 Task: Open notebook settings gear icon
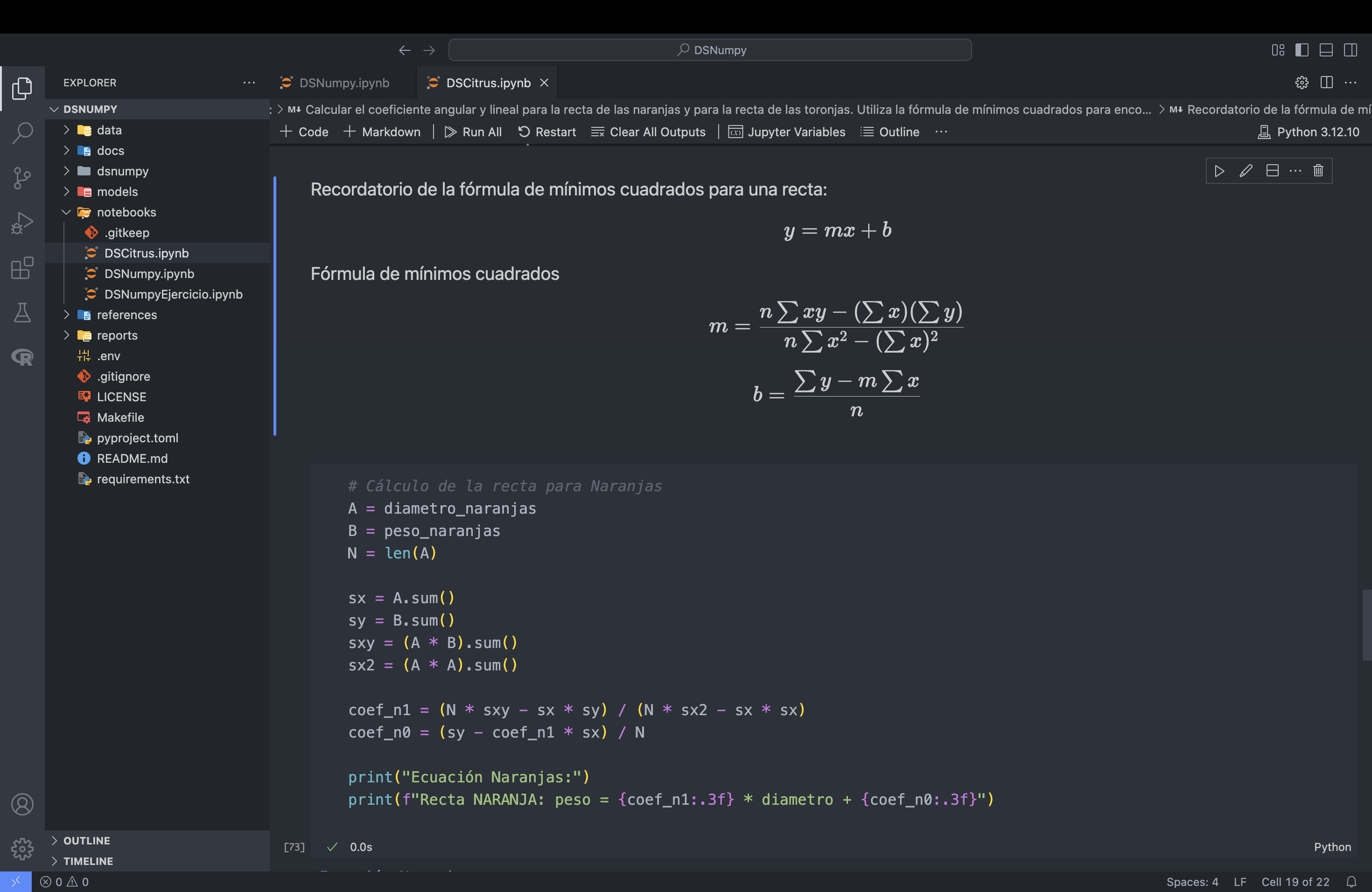1302,83
